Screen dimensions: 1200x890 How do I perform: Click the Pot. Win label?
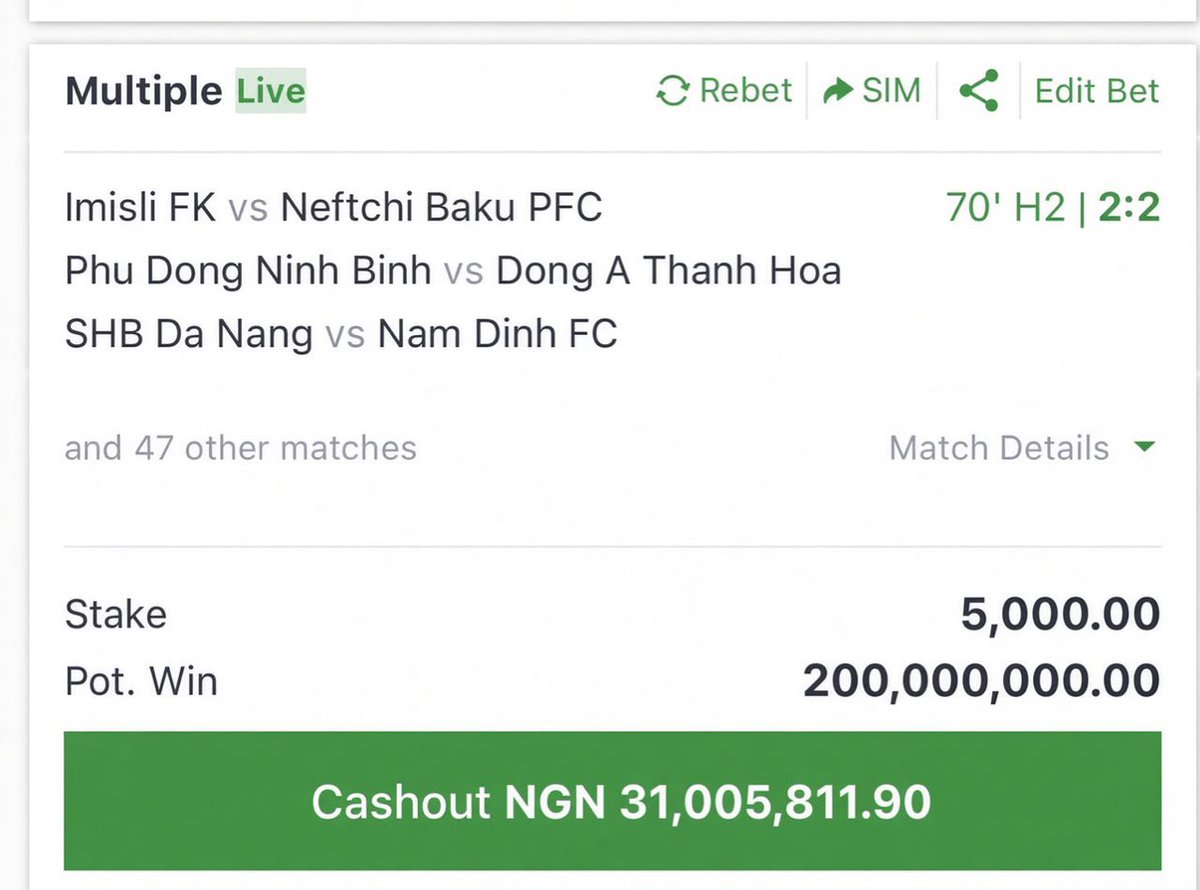pyautogui.click(x=141, y=681)
